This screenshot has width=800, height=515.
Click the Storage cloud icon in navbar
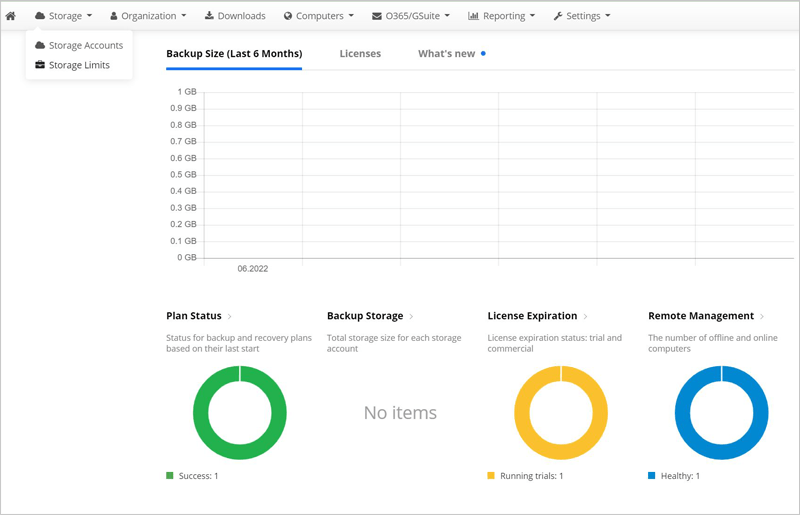40,16
